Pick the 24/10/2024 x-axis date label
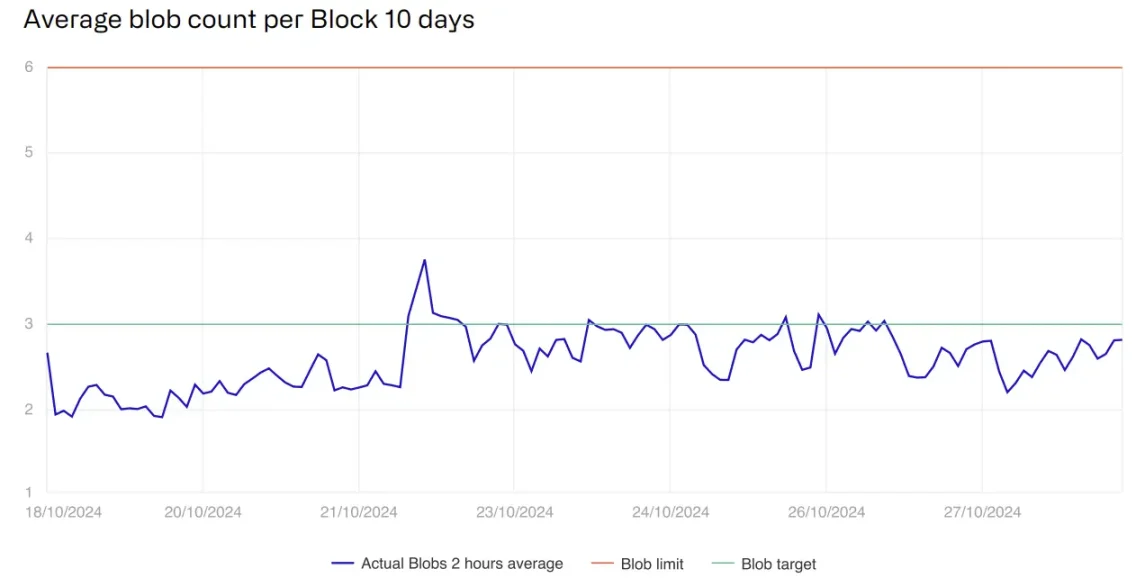Image resolution: width=1145 pixels, height=587 pixels. point(670,512)
